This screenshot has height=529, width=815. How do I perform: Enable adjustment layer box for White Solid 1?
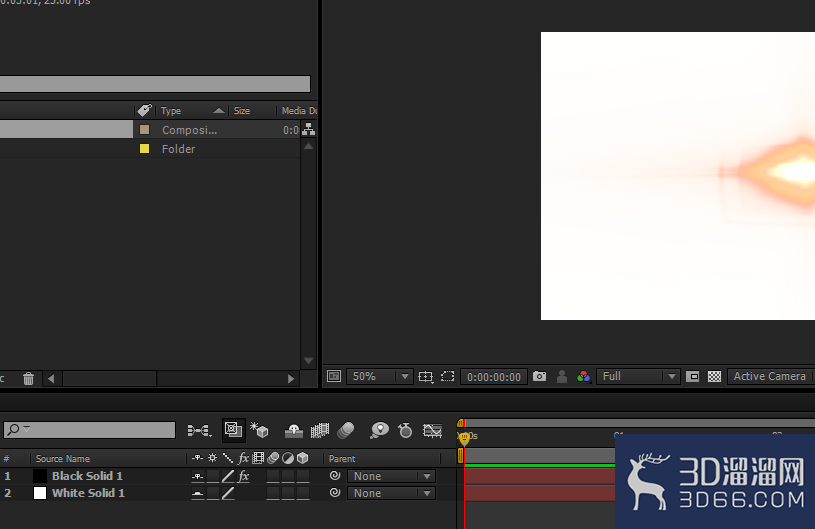coord(288,493)
